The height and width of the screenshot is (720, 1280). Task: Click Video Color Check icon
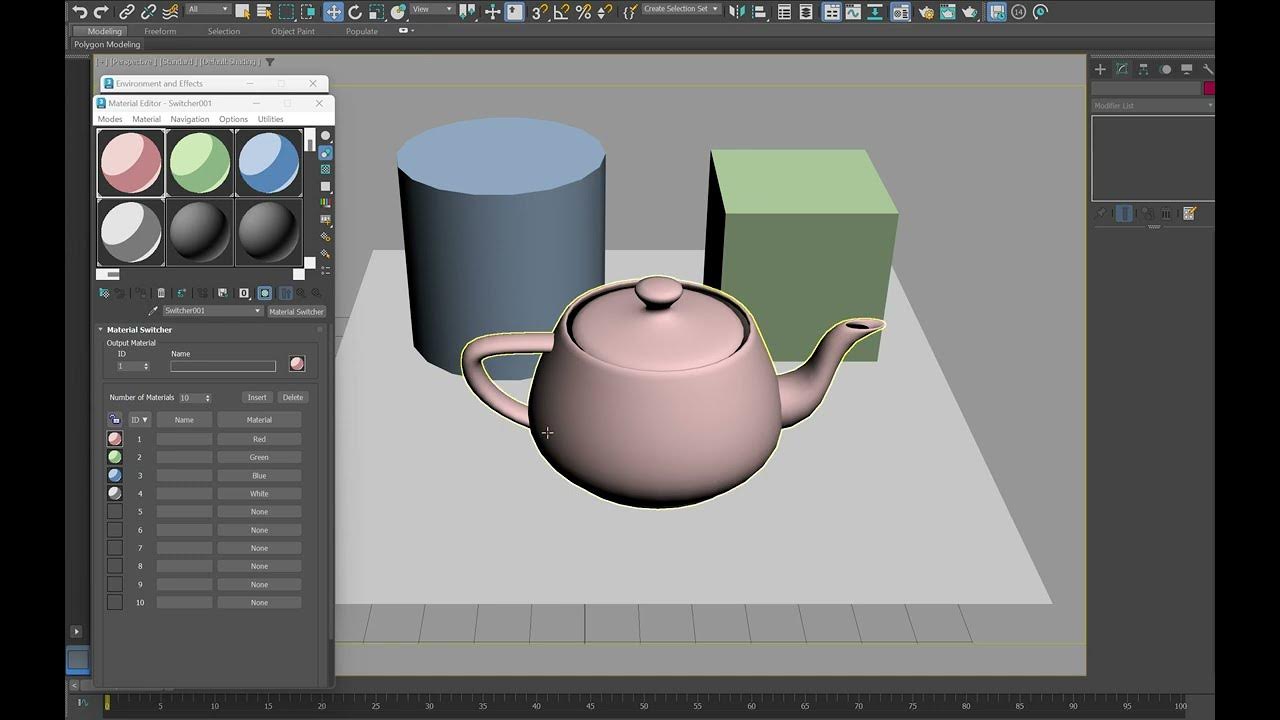[325, 202]
